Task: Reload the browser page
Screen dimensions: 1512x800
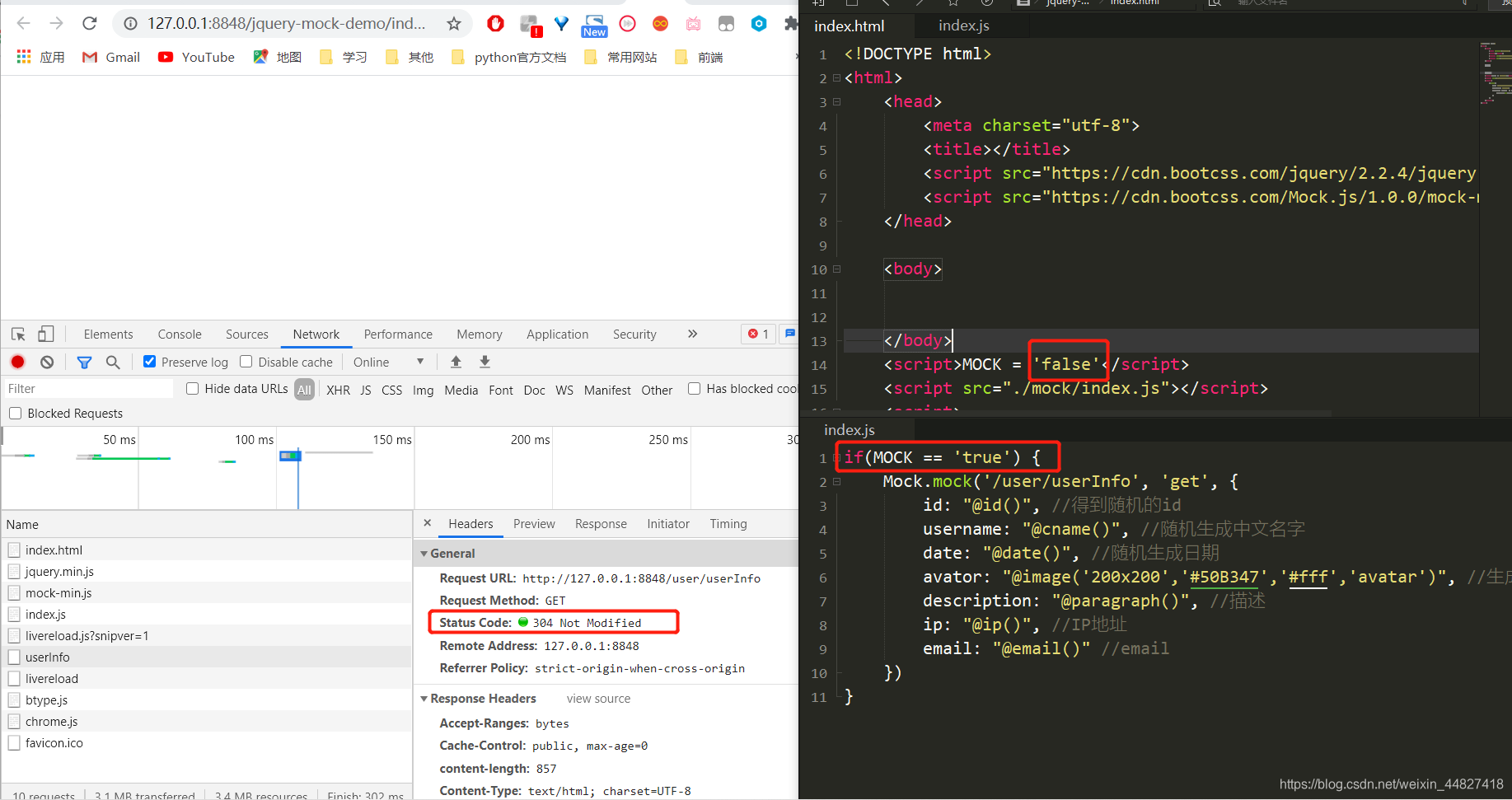Action: 90,24
